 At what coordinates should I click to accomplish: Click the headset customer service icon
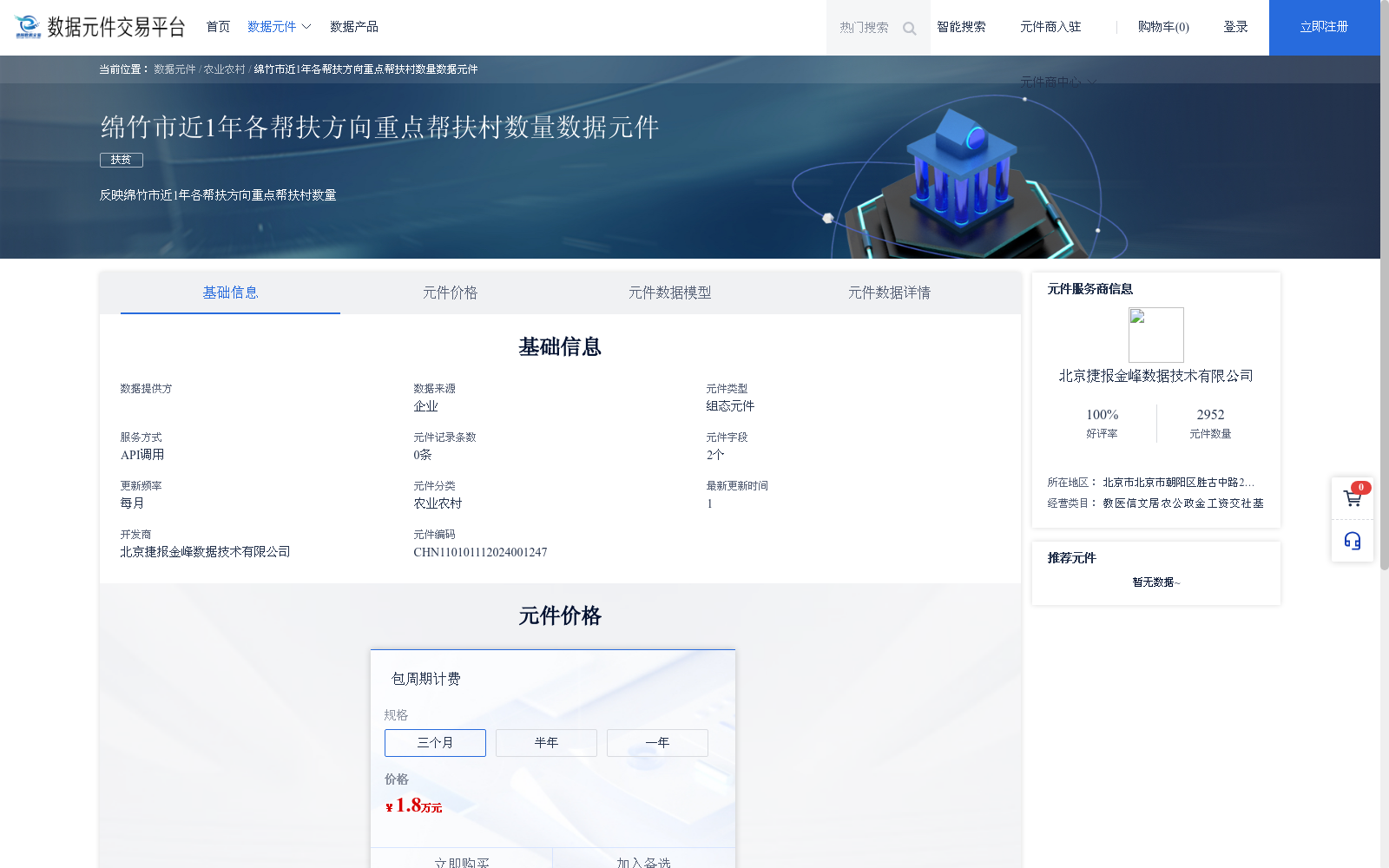point(1352,540)
